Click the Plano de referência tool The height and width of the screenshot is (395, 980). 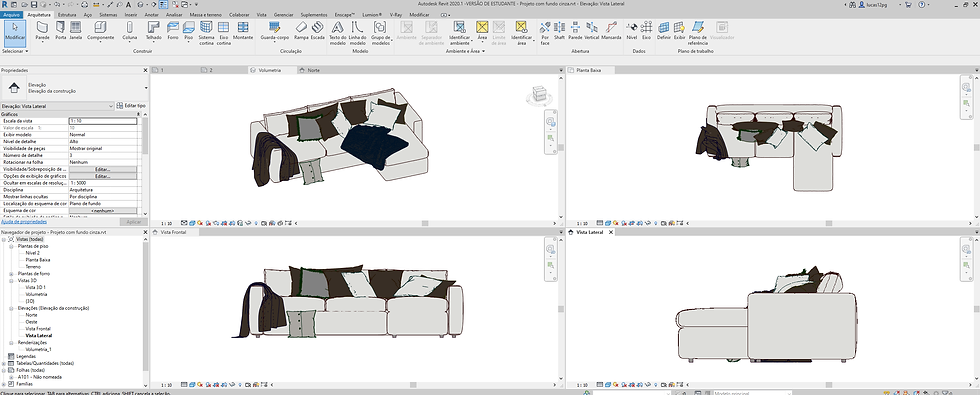[x=698, y=32]
